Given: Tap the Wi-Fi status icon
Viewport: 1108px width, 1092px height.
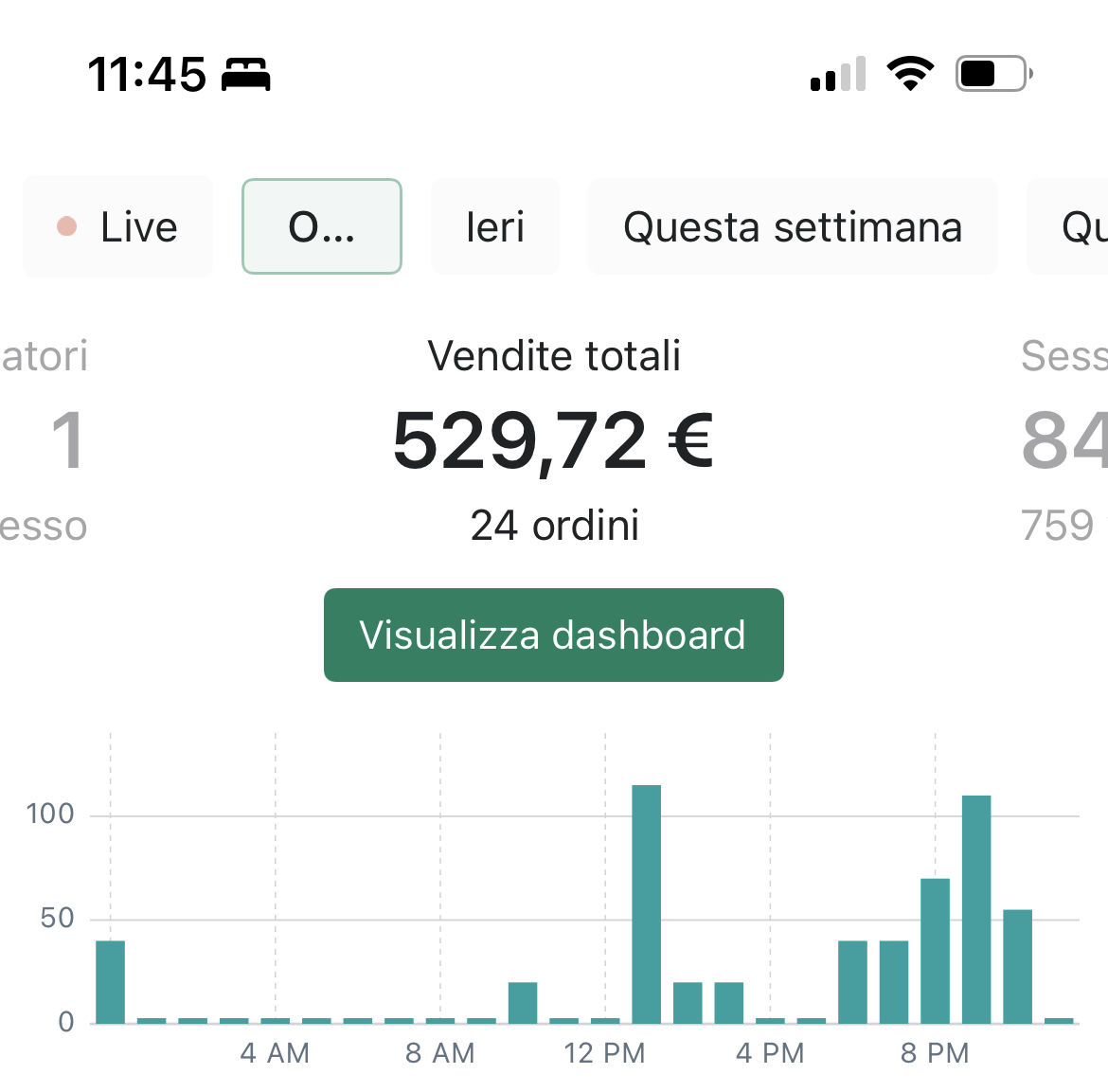Looking at the screenshot, I should (911, 74).
